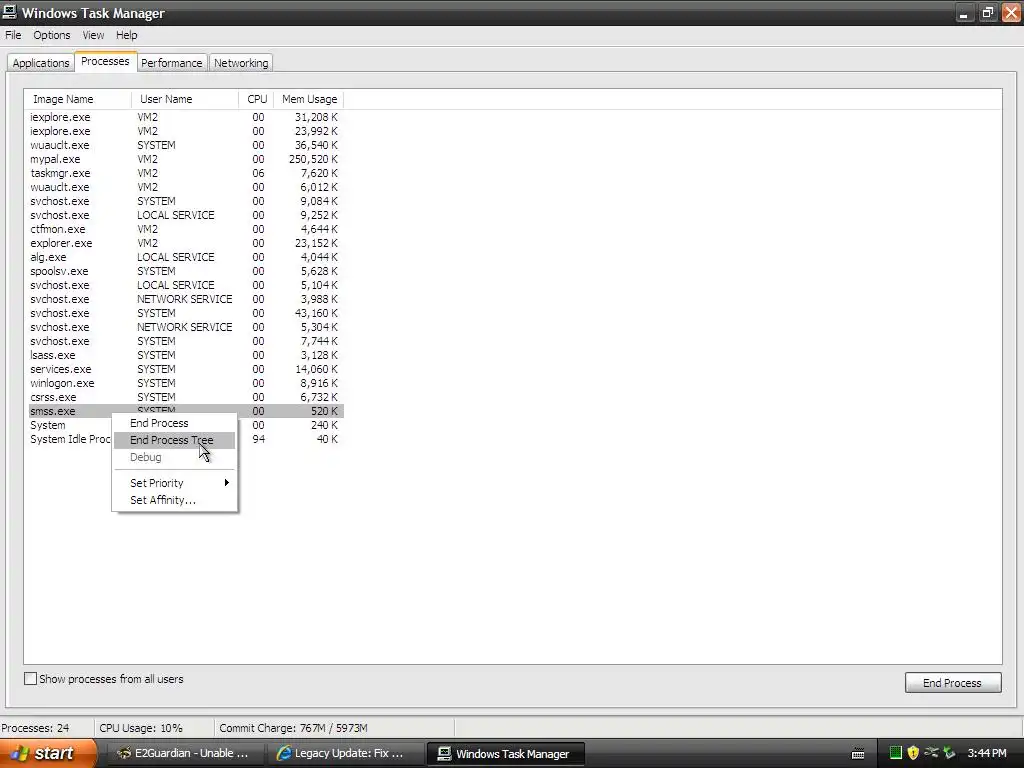Switch to the Performance tab

[172, 63]
